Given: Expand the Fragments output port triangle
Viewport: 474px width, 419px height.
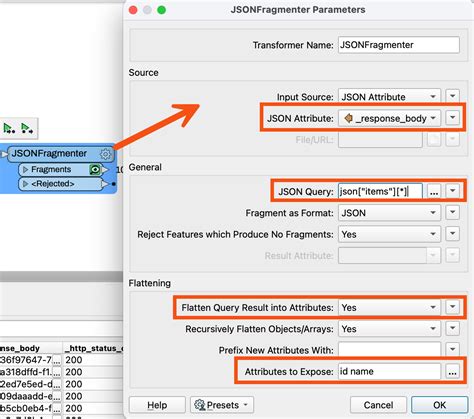Looking at the screenshot, I should click(x=25, y=170).
